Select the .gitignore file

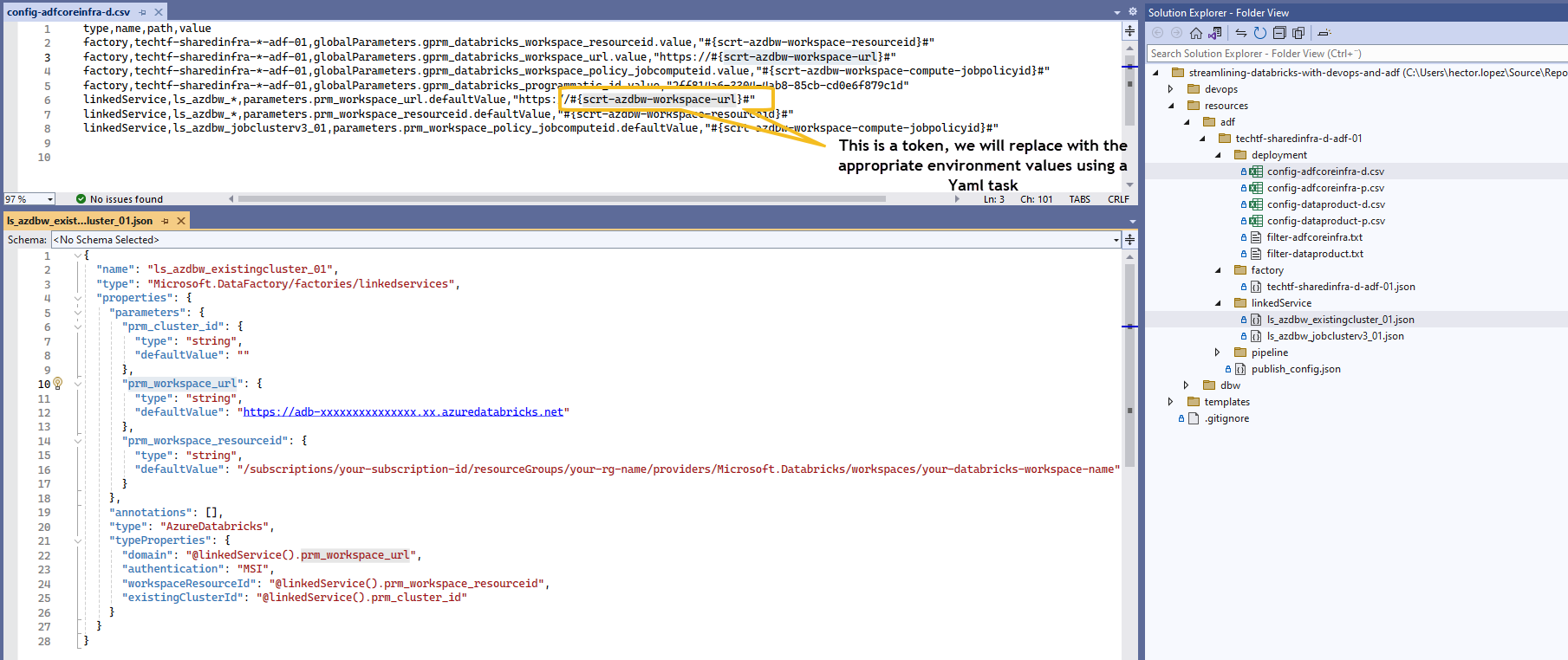[1226, 418]
